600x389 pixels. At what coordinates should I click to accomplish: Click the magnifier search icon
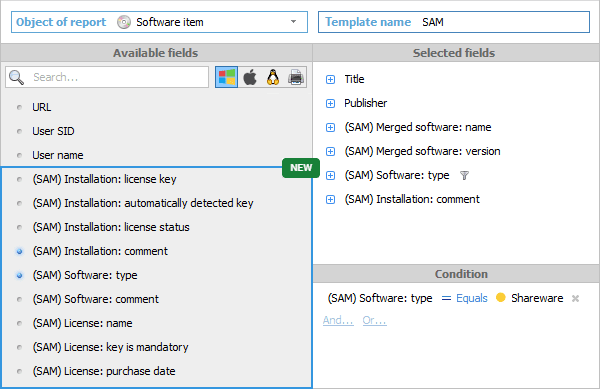pyautogui.click(x=16, y=77)
